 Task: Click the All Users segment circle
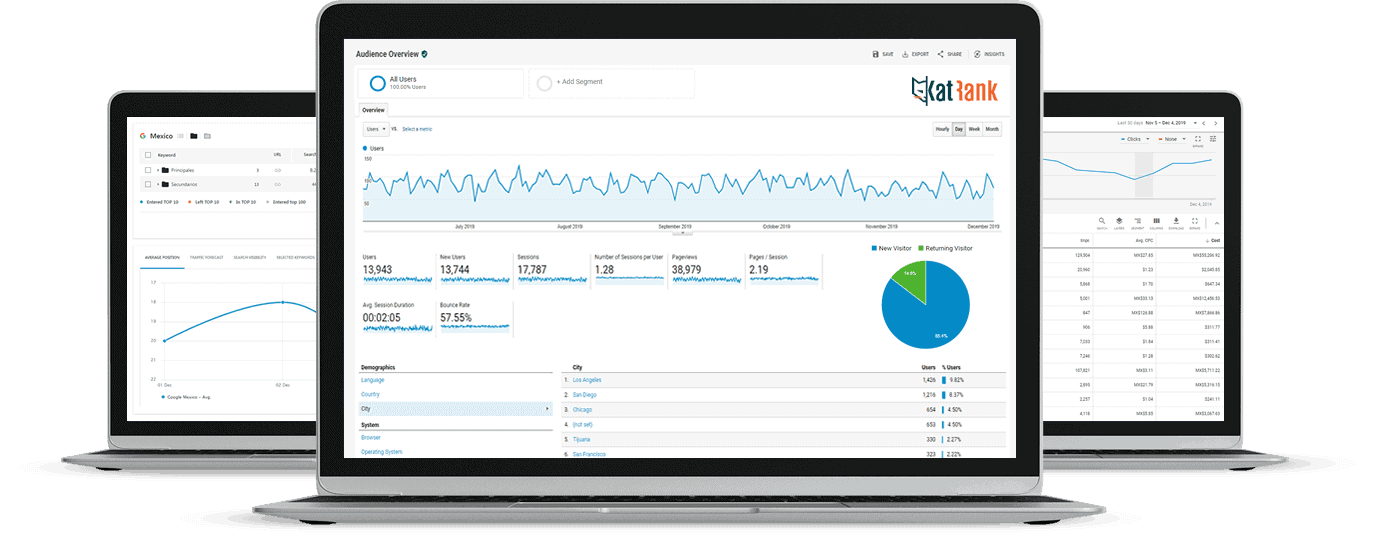378,83
